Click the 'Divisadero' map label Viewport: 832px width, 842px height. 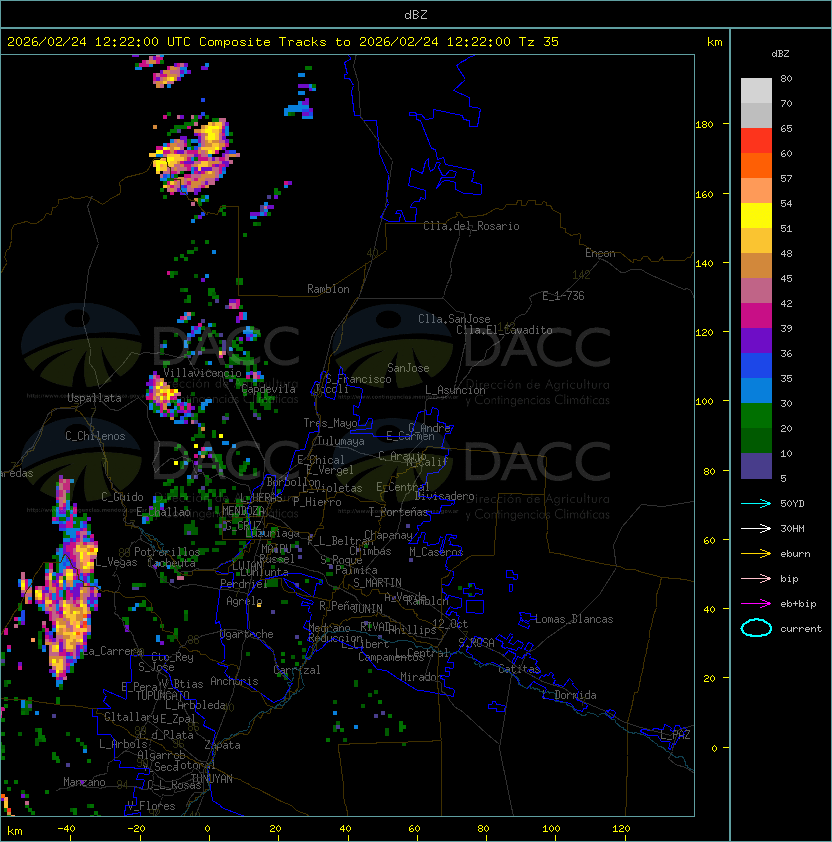tap(445, 496)
